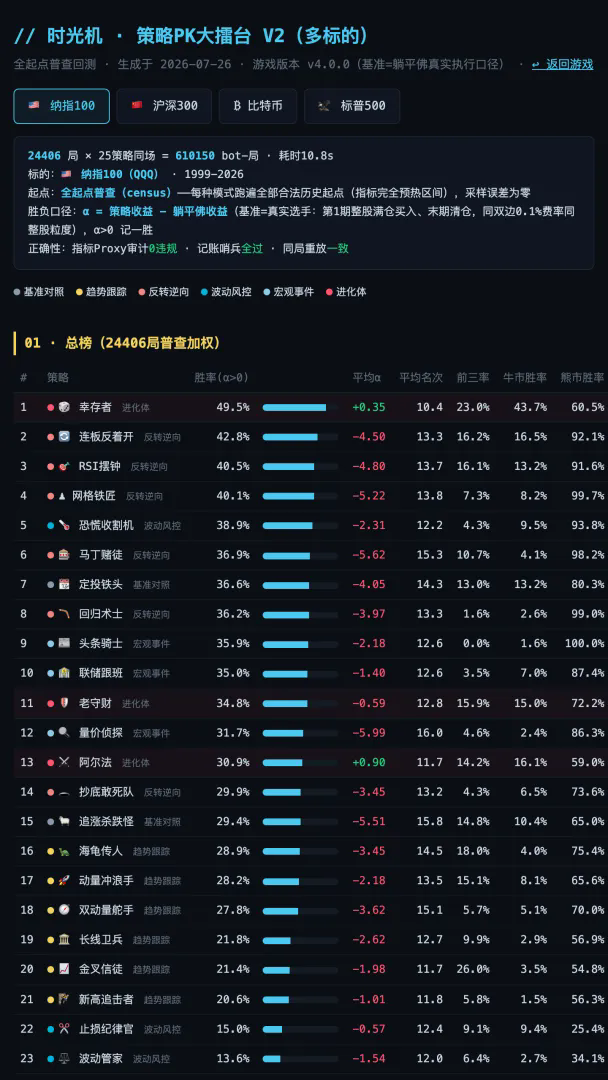Click the 胜率(α>0) column header
The width and height of the screenshot is (608, 1080).
coord(221,377)
